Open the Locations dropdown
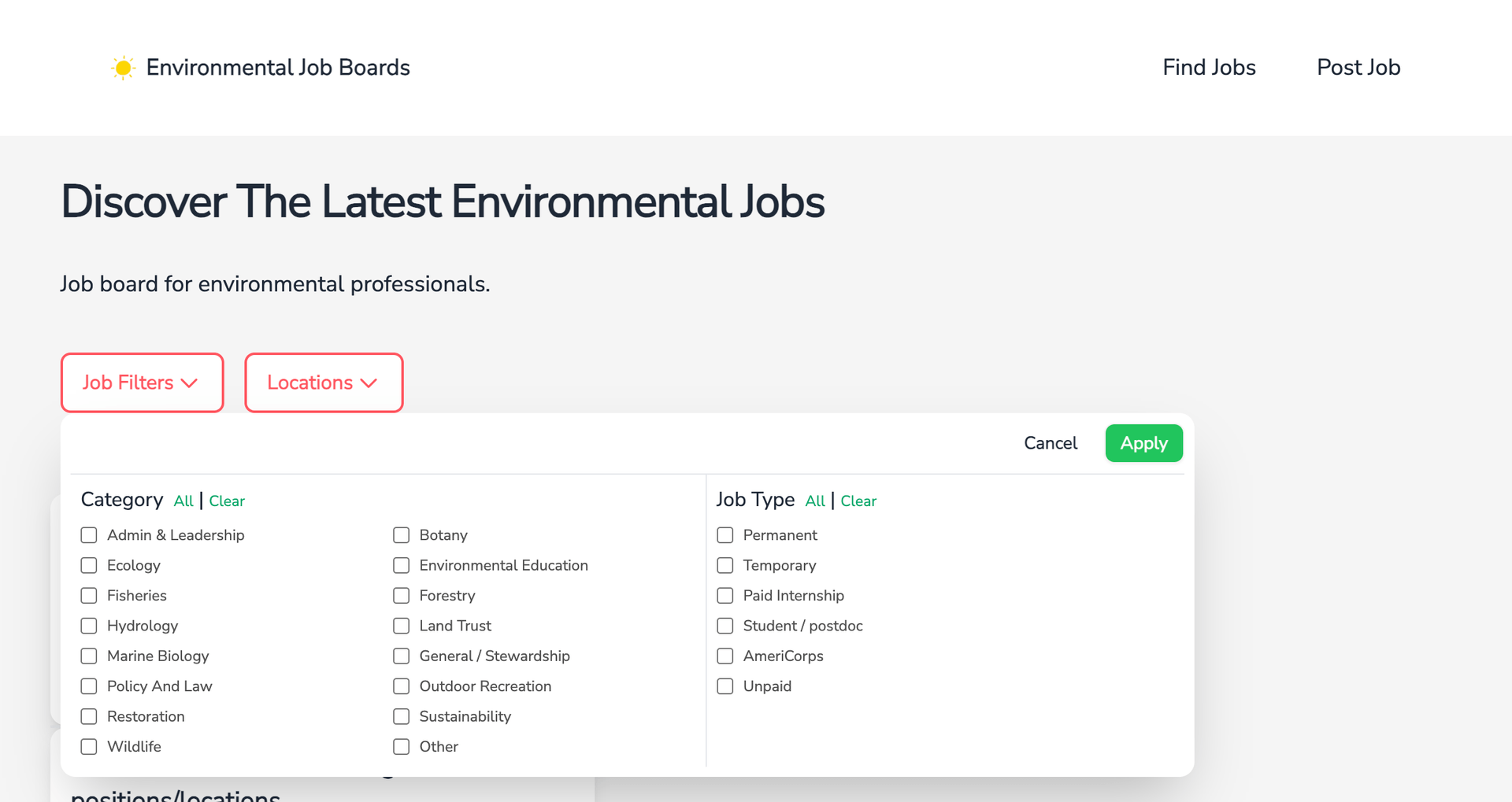The width and height of the screenshot is (1512, 802). 324,383
